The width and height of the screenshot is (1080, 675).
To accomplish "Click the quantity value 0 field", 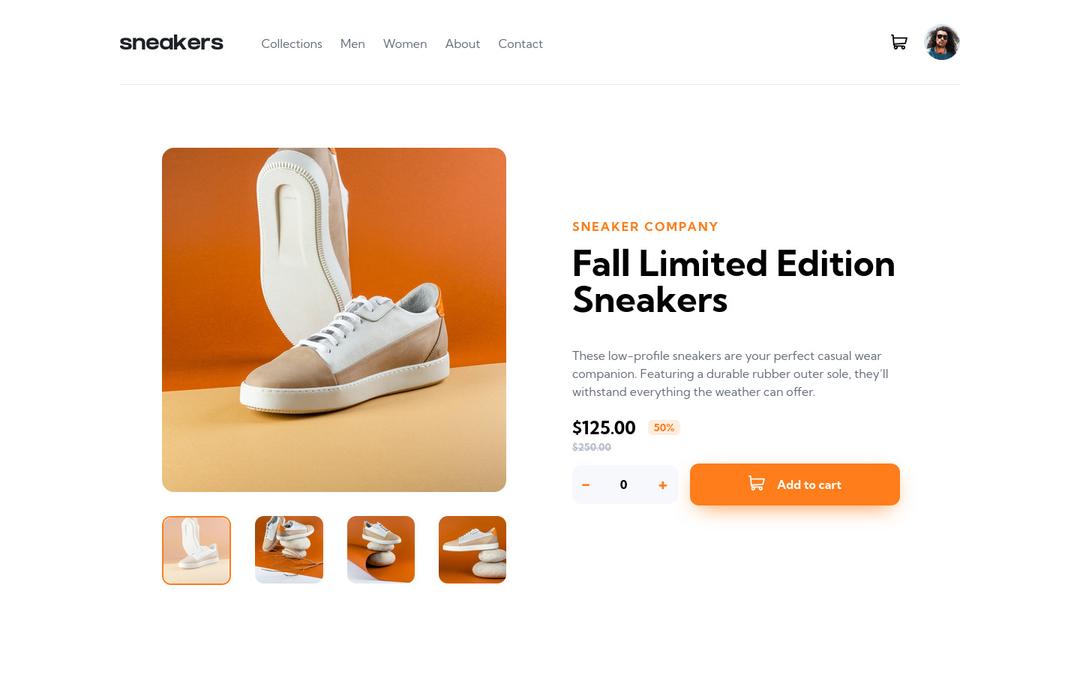I will coord(623,485).
